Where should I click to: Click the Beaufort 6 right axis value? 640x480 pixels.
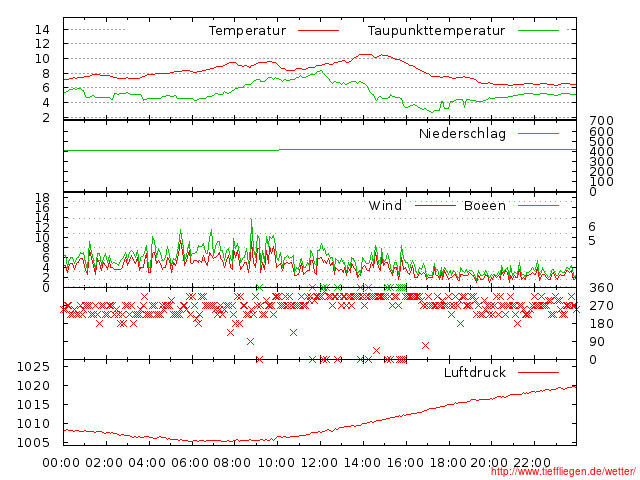pyautogui.click(x=592, y=227)
